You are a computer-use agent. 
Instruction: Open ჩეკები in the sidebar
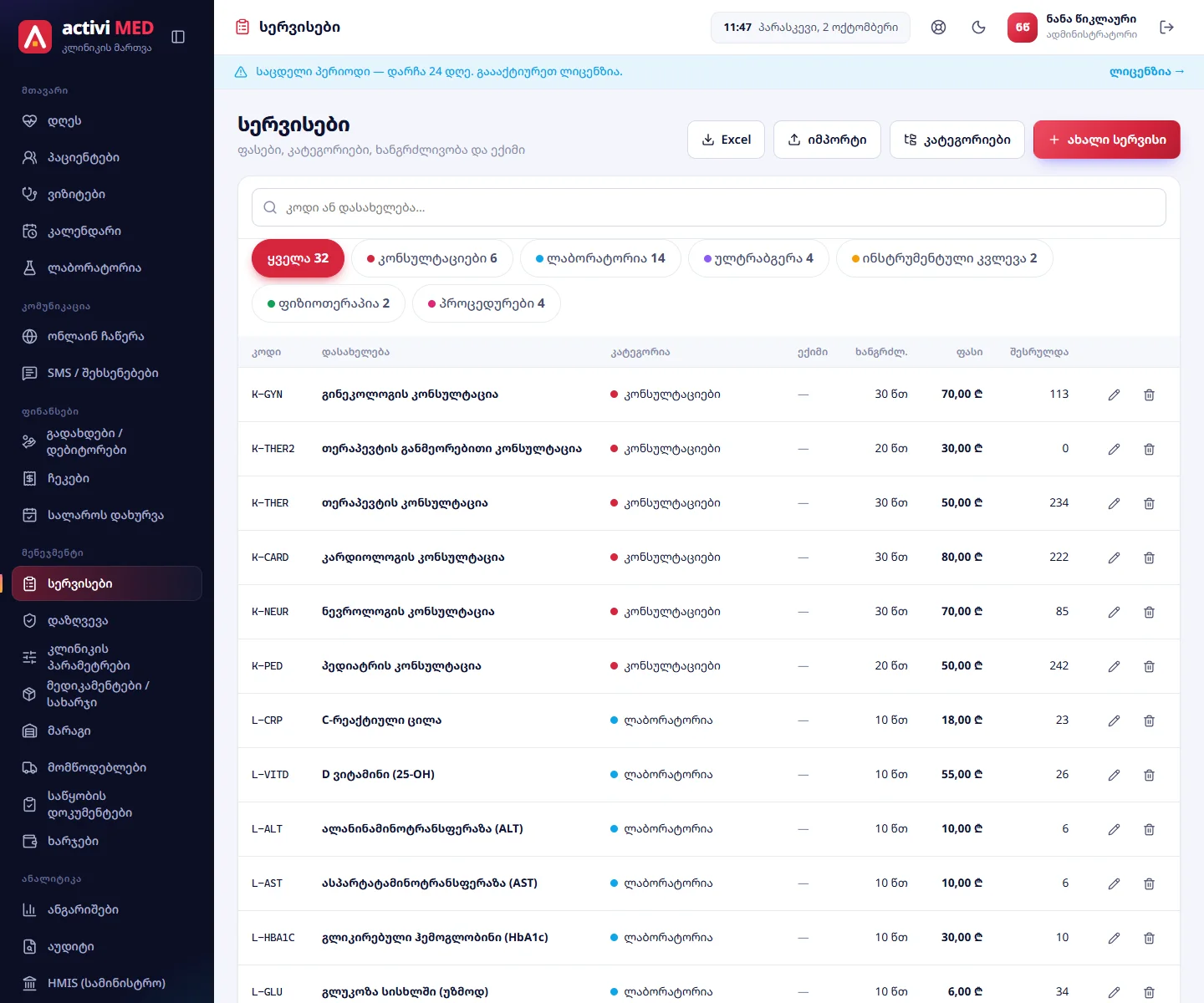point(107,478)
